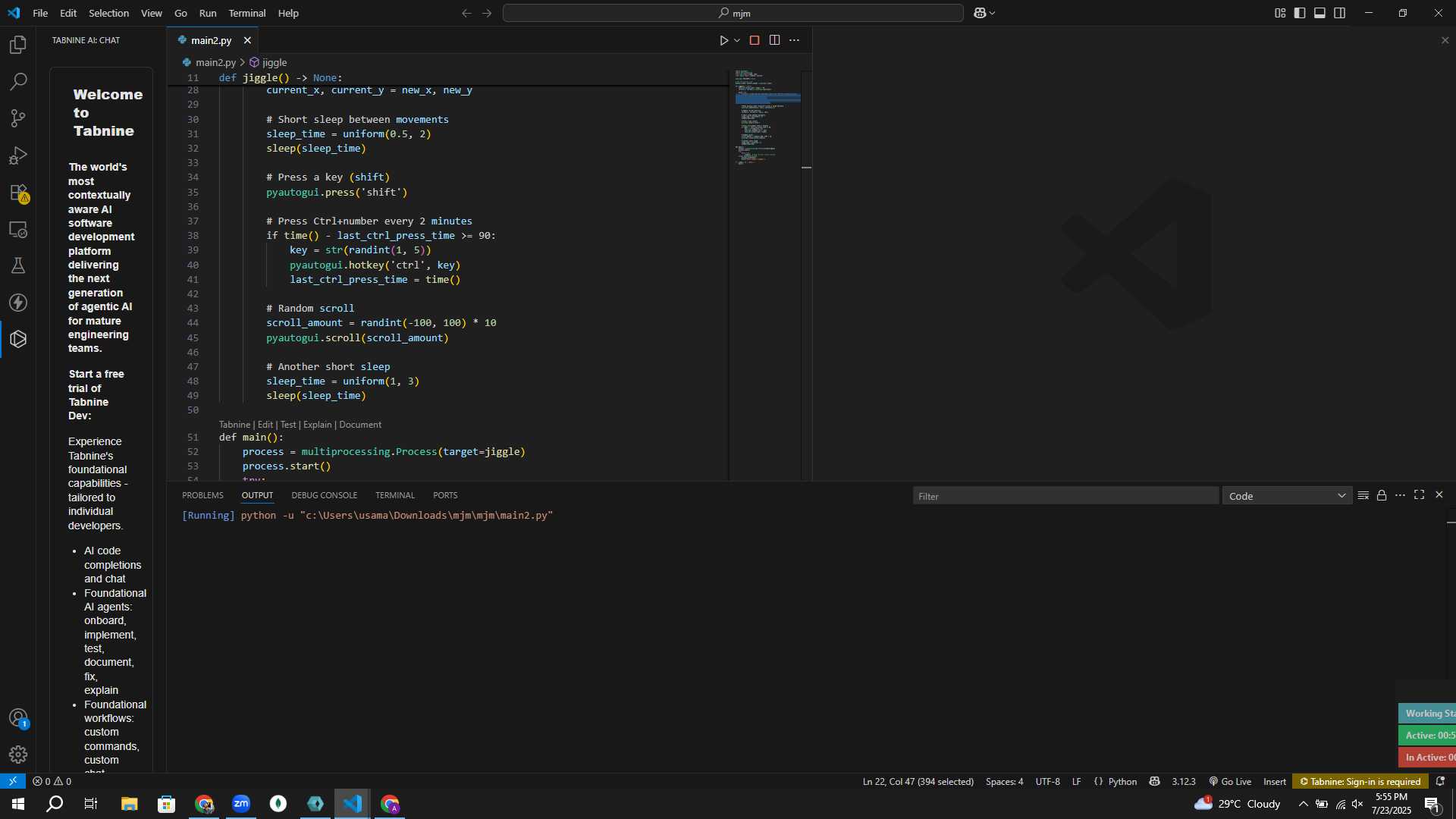This screenshot has height=819, width=1456.
Task: Switch to the Problems panel tab
Action: pyautogui.click(x=202, y=495)
